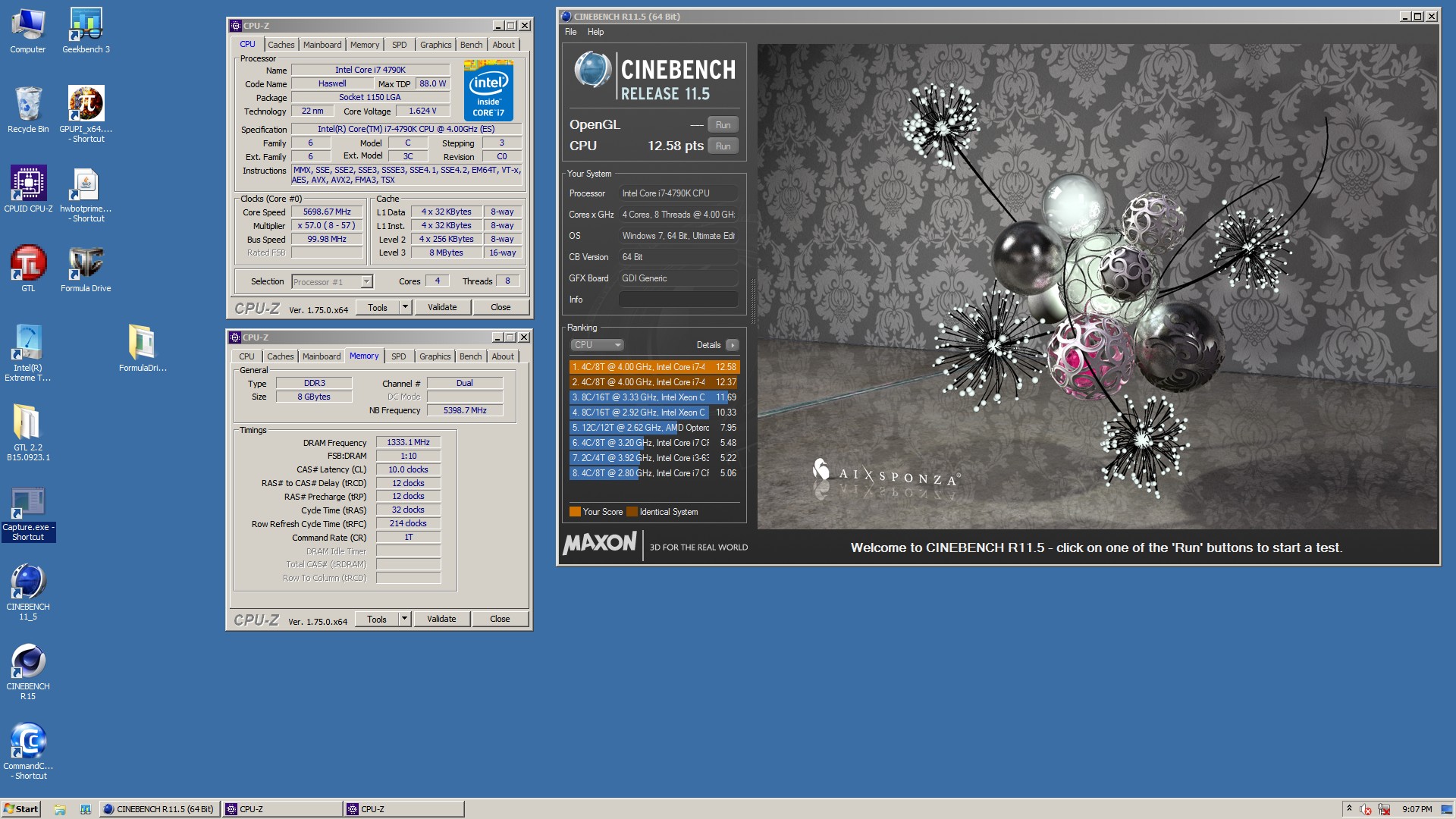Open the FormulaDri... folder icon
1456x819 pixels.
click(x=143, y=349)
